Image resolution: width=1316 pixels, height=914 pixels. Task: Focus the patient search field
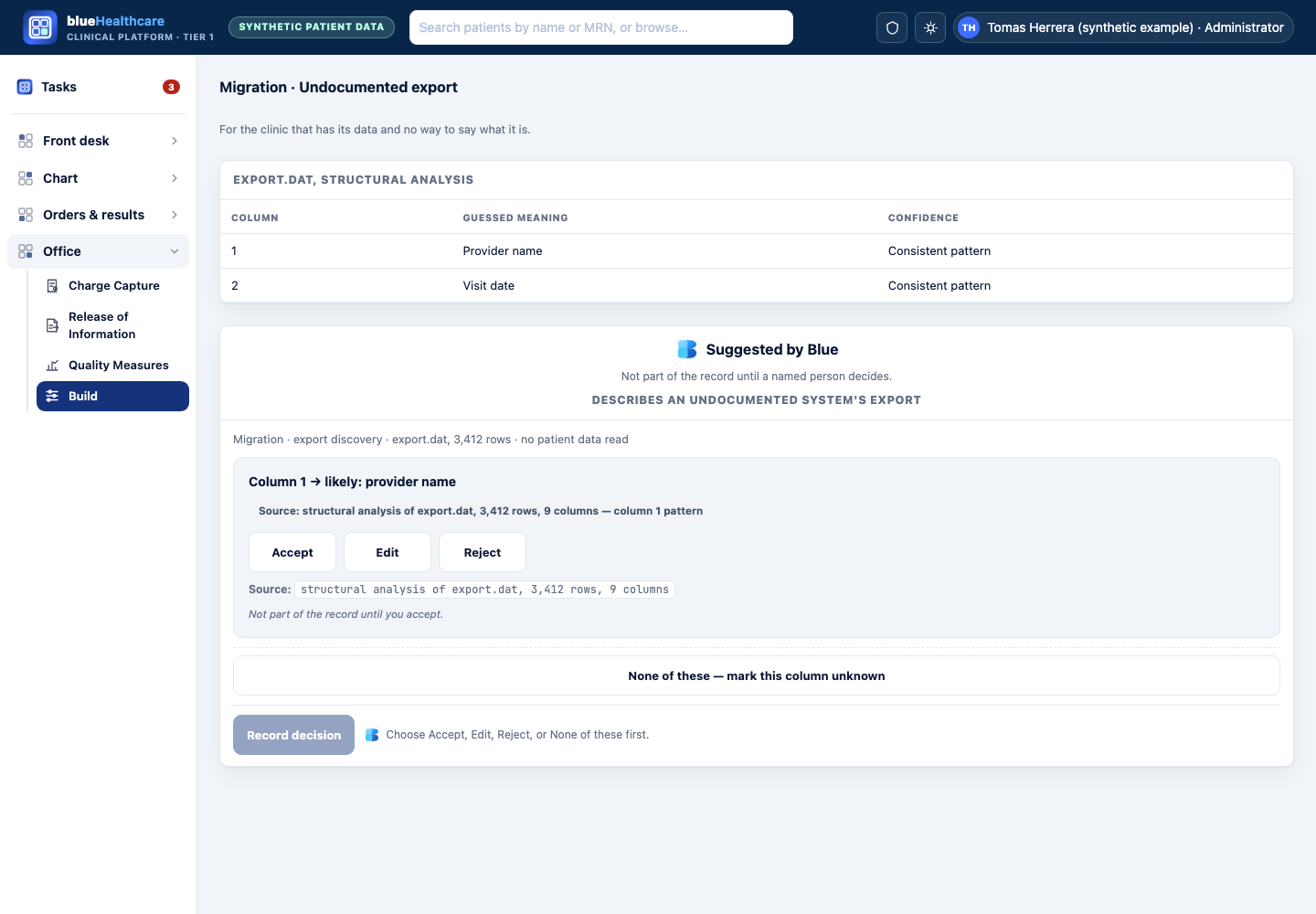601,27
